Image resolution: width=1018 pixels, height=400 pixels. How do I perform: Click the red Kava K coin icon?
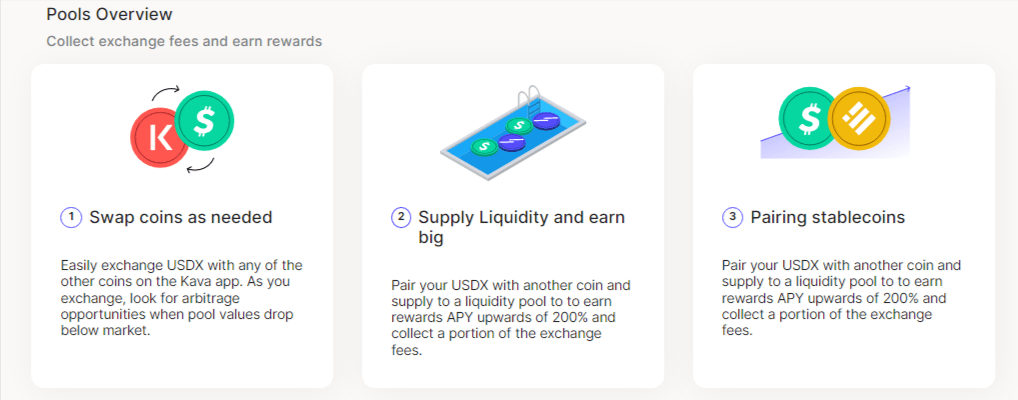pos(156,138)
